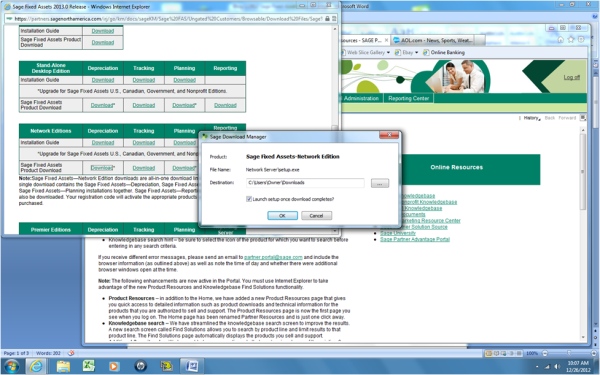The width and height of the screenshot is (600, 375).
Task: Open the File Explorer folder taskbar icon
Action: 63,366
